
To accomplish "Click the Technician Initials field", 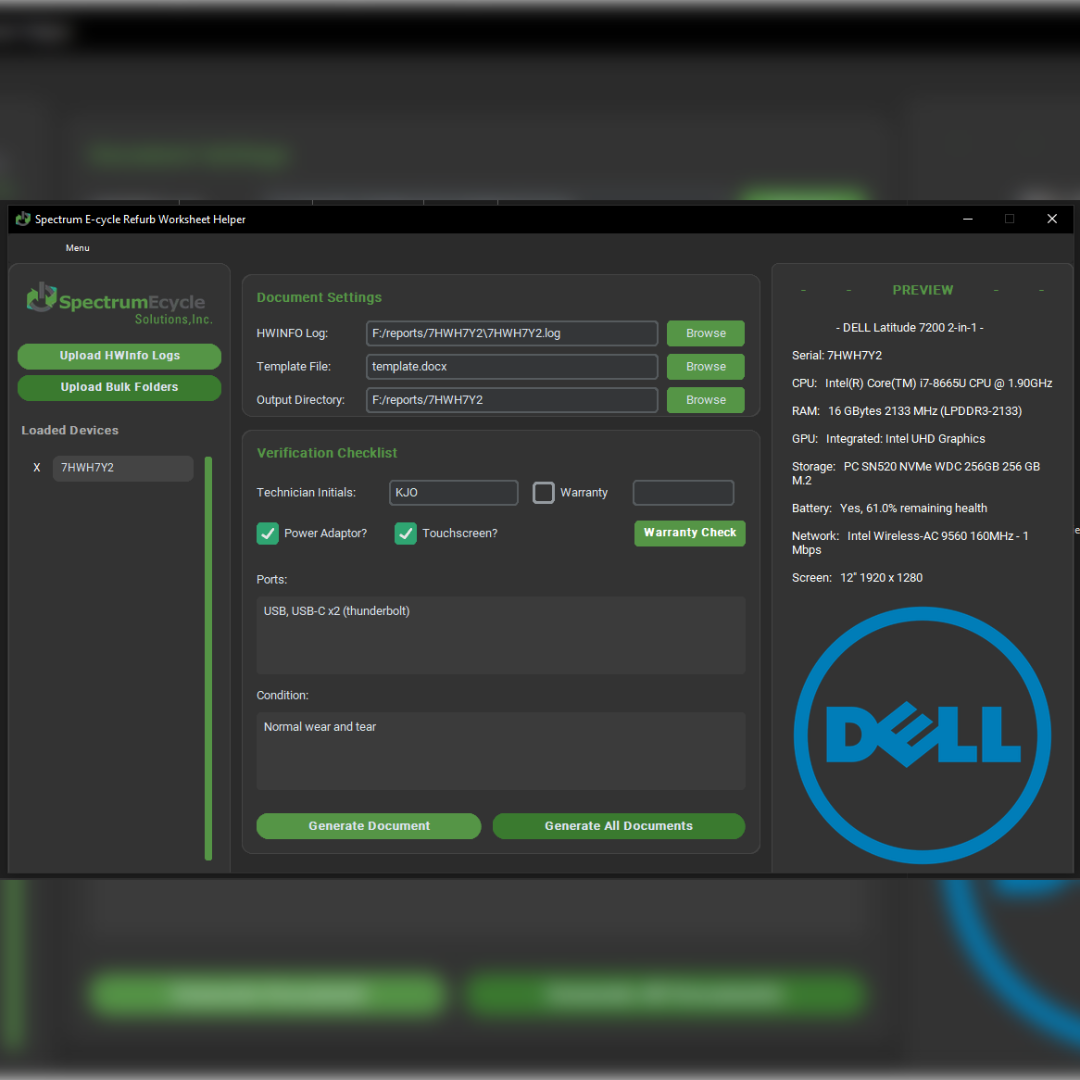I will pos(453,493).
